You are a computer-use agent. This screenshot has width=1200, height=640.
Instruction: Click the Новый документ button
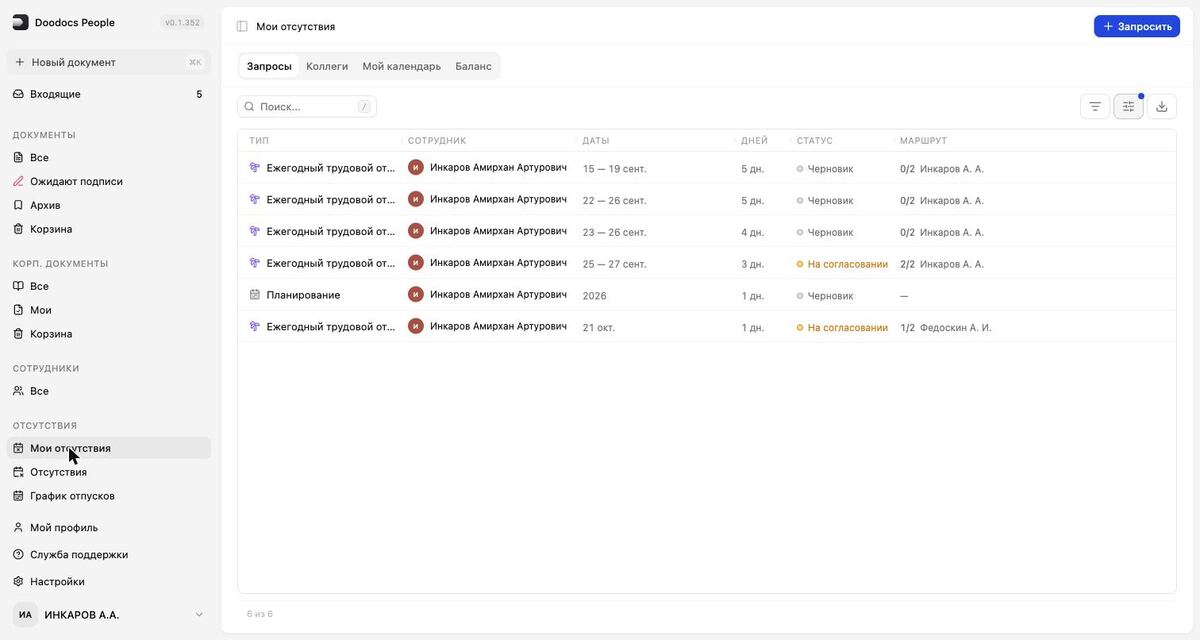tap(109, 62)
